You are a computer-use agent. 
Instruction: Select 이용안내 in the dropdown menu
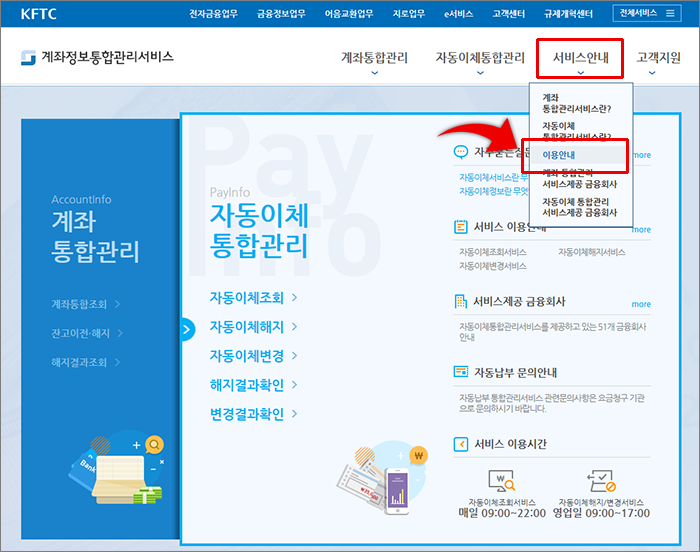pos(558,155)
